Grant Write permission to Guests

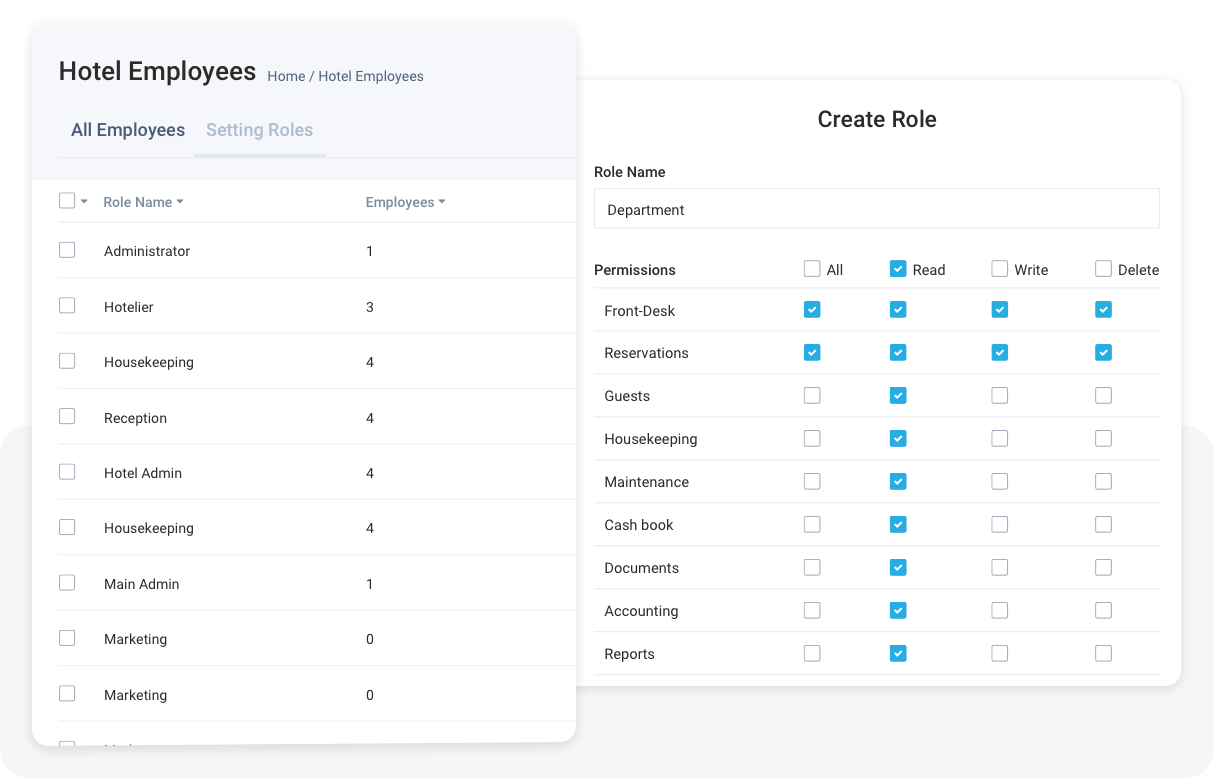[999, 395]
